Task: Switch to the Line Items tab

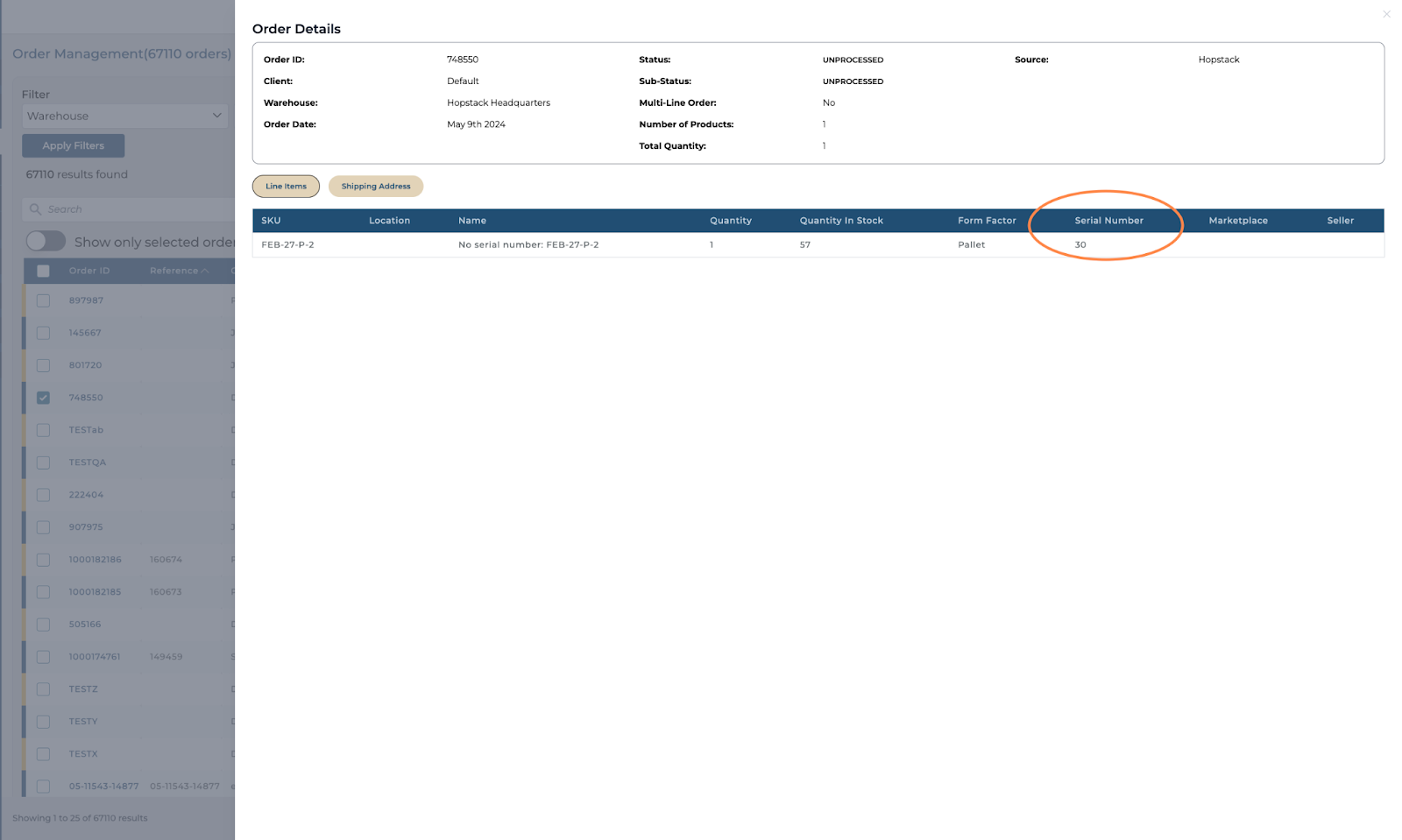Action: [286, 187]
